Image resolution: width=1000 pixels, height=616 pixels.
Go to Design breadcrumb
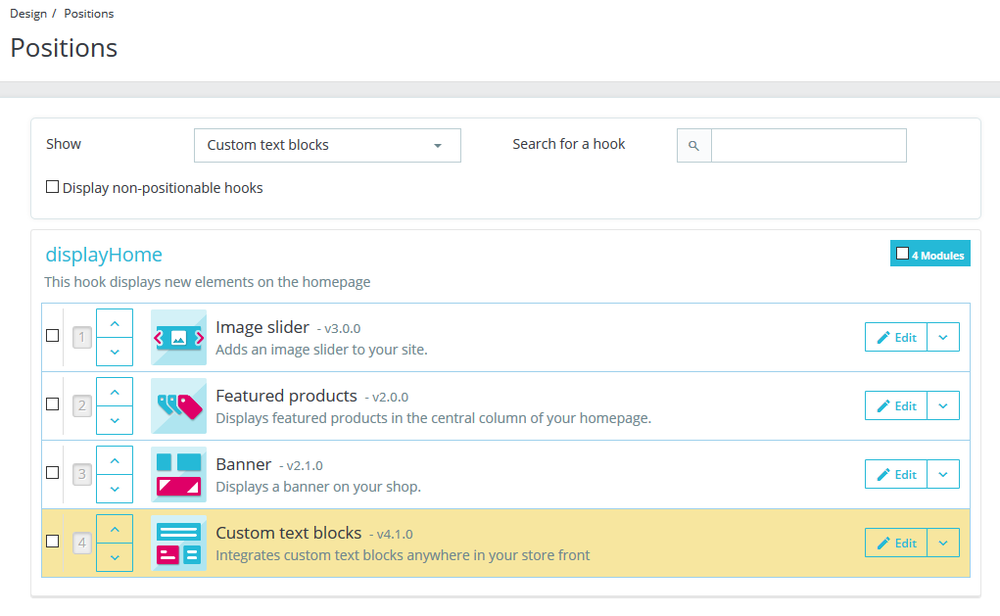click(28, 14)
